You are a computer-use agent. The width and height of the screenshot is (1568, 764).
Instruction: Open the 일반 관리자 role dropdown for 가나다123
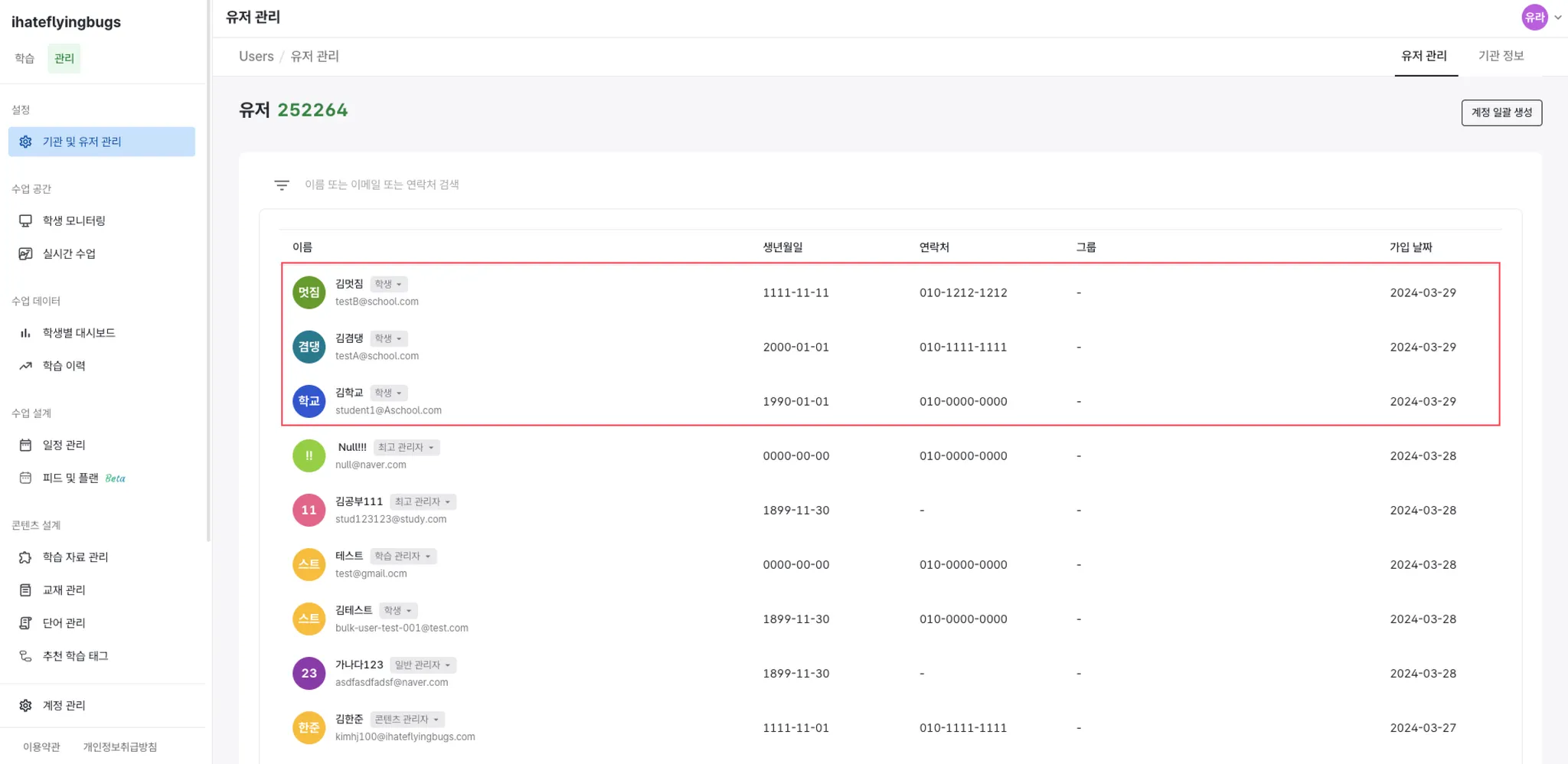pos(423,664)
